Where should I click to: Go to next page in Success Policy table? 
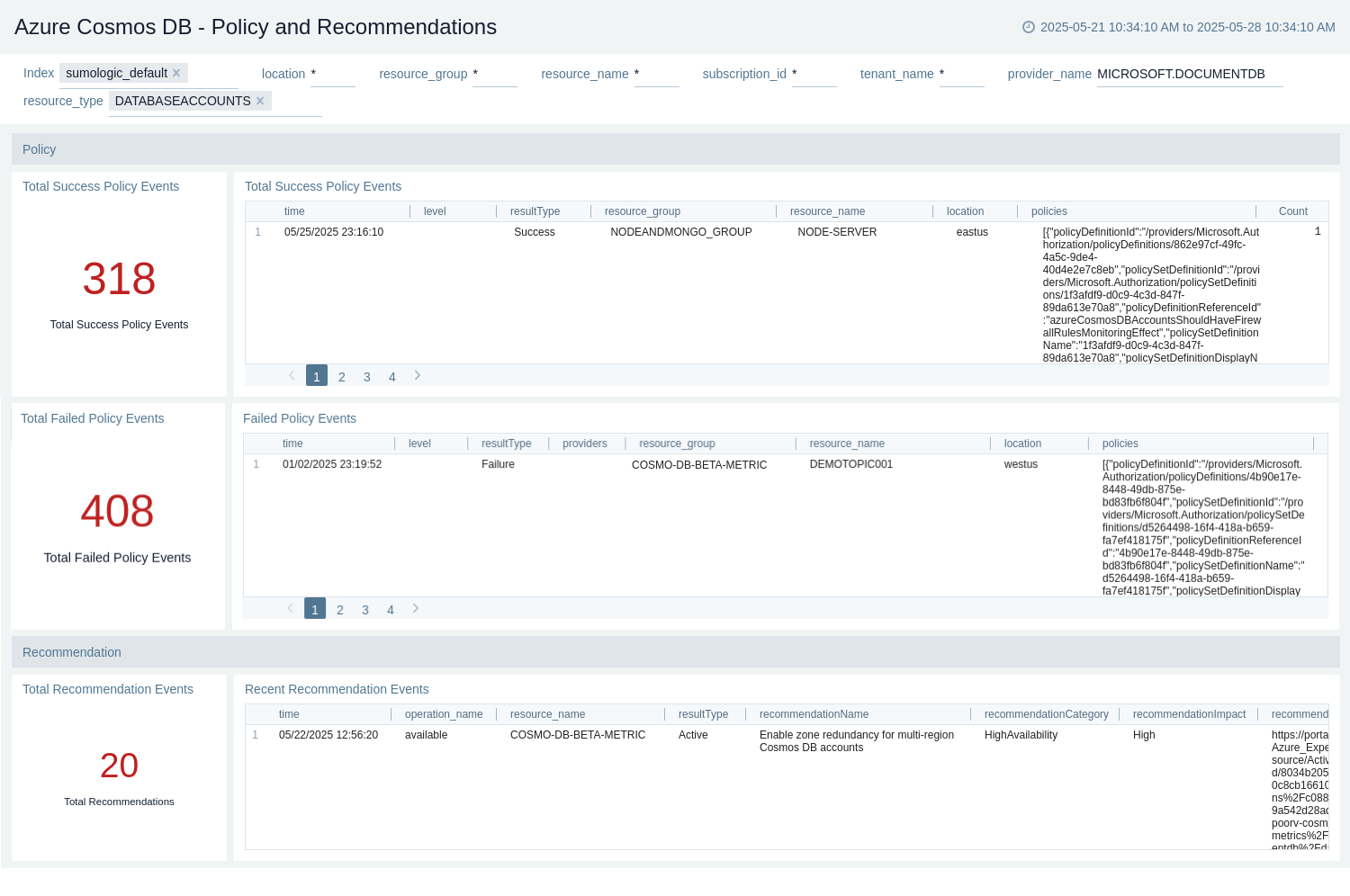418,375
